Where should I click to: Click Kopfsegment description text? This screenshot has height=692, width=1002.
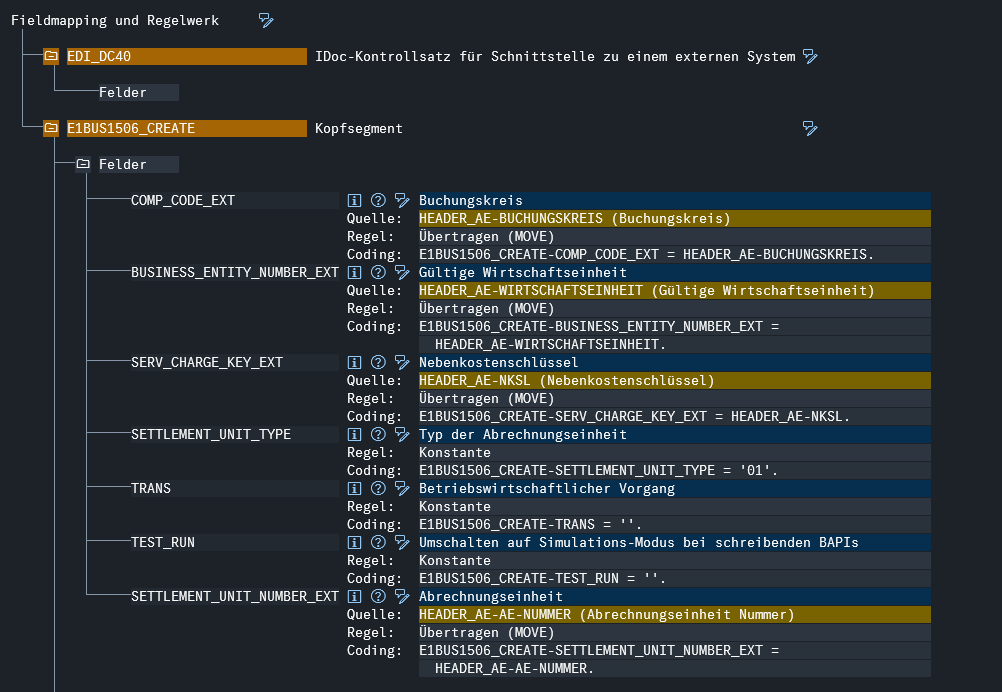[359, 129]
